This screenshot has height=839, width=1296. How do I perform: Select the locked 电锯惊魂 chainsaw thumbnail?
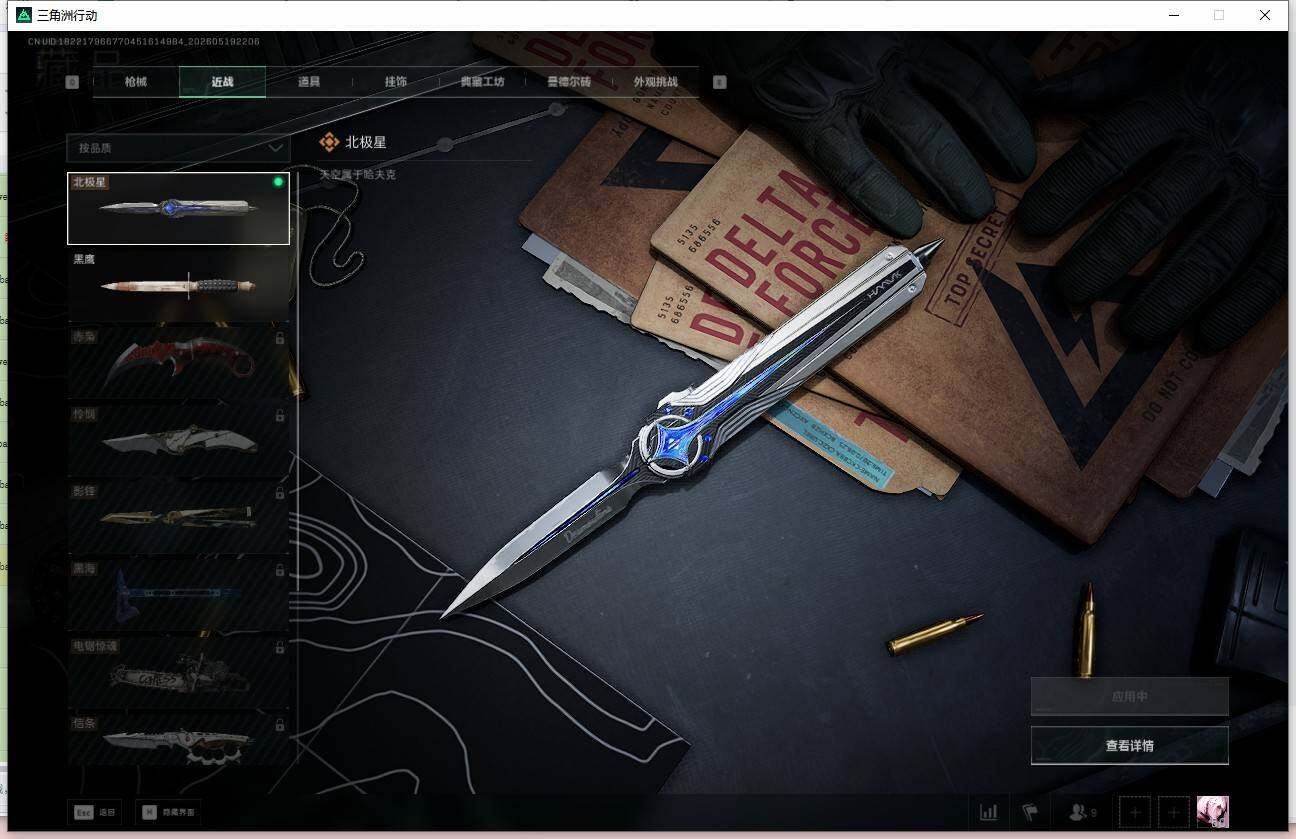[178, 672]
